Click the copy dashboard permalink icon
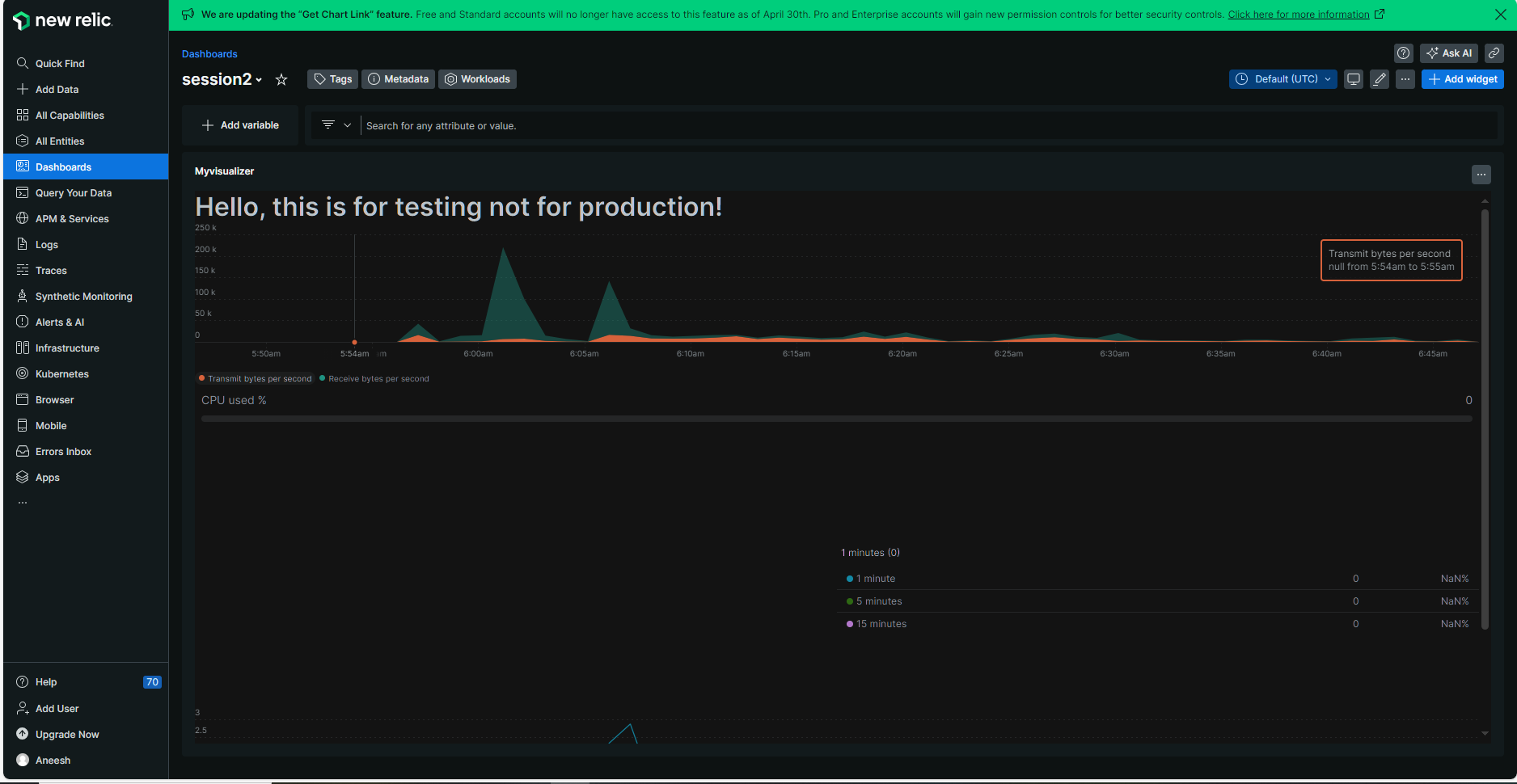The width and height of the screenshot is (1517, 784). tap(1494, 53)
